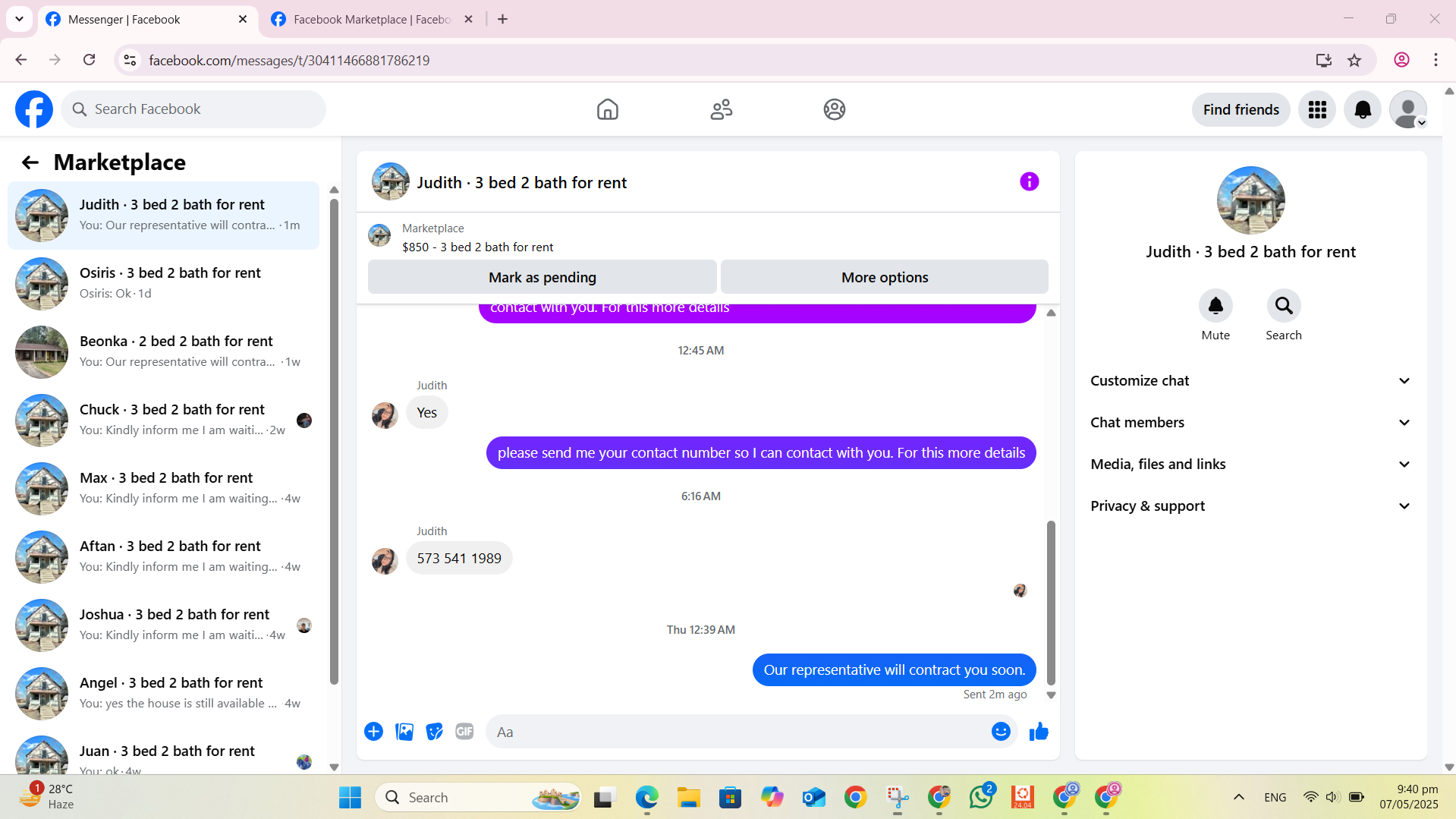The image size is (1456, 819).
Task: Open Osiris 3 bed 2 bath conversation
Action: [x=163, y=284]
